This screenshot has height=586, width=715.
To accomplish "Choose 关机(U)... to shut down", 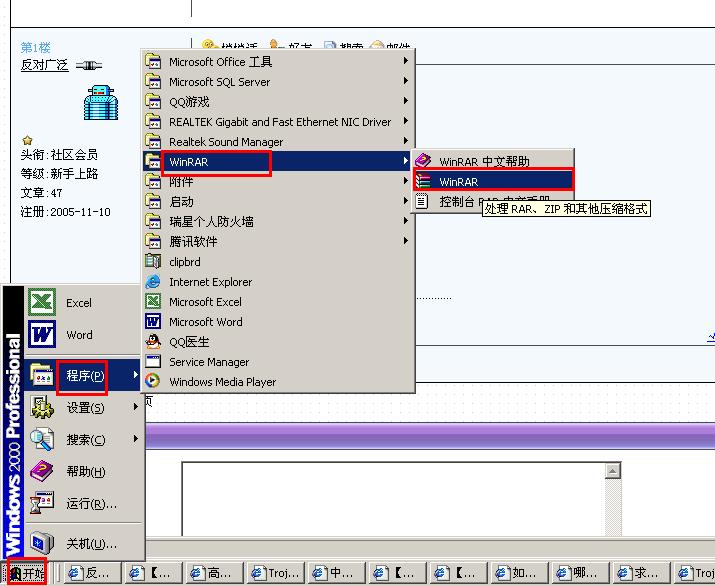I will (82, 544).
